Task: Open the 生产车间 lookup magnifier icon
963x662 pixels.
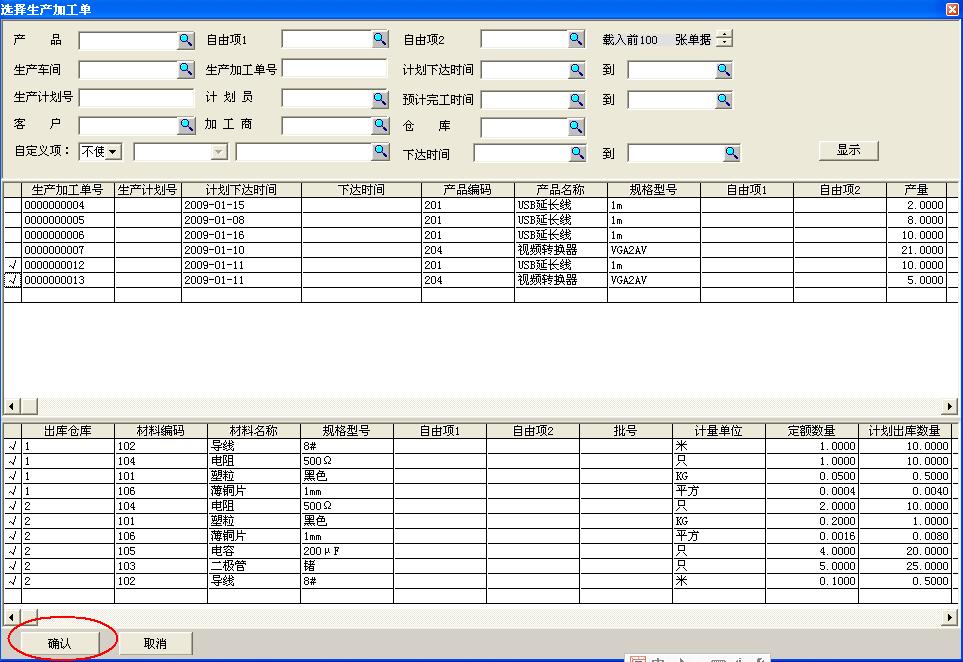Action: tap(184, 69)
